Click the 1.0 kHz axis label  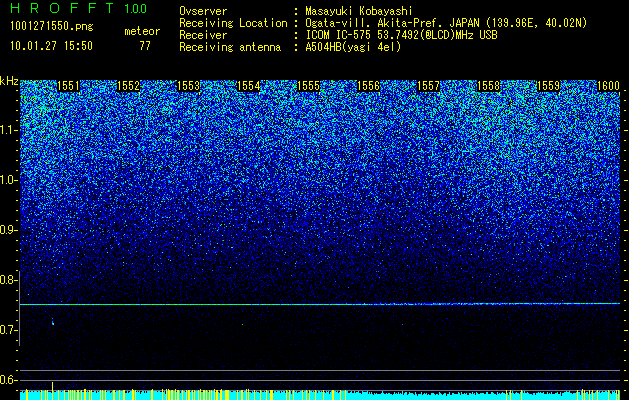pos(9,180)
